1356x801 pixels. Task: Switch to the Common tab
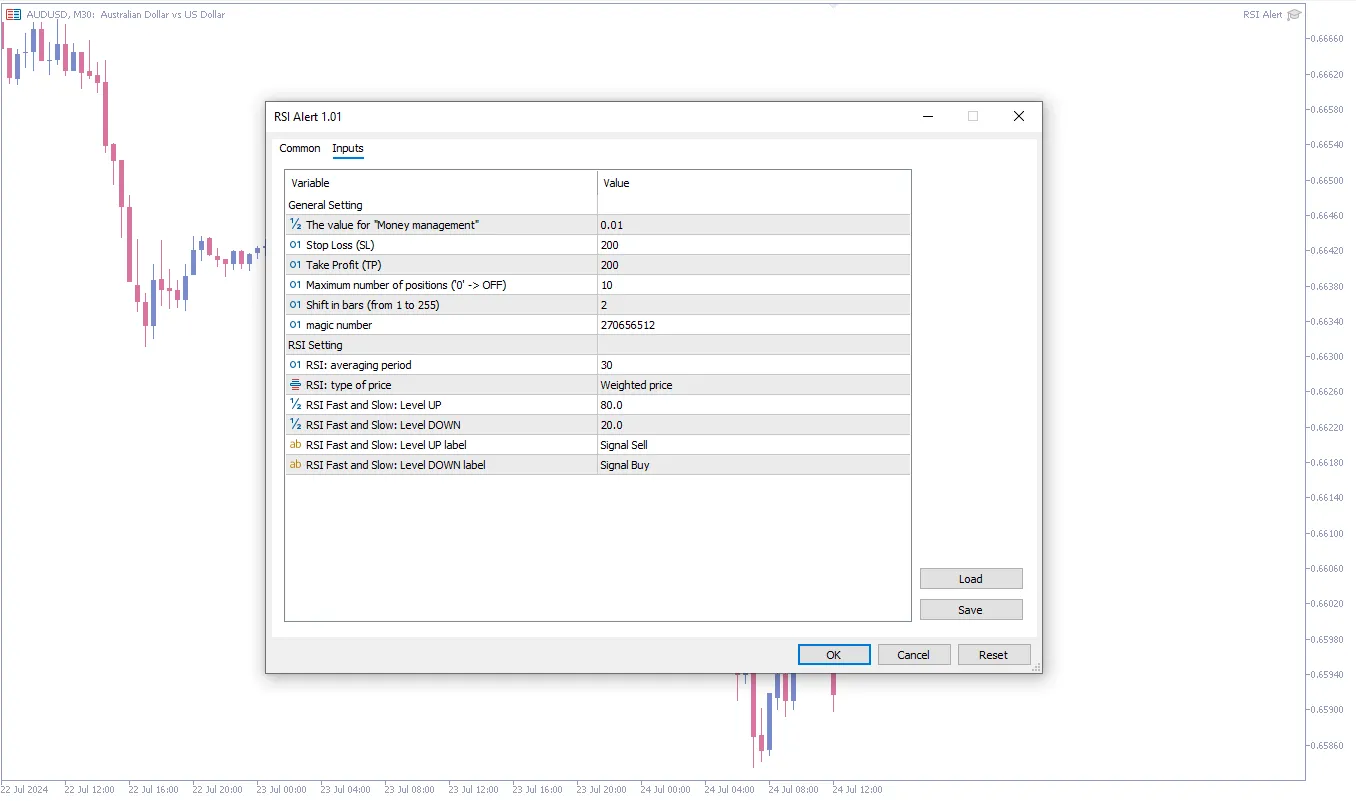click(300, 148)
